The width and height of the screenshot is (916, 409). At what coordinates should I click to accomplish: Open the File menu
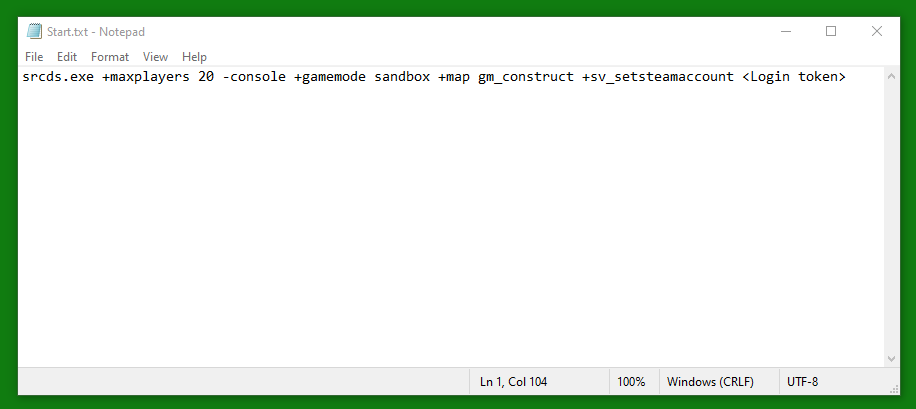click(x=34, y=57)
